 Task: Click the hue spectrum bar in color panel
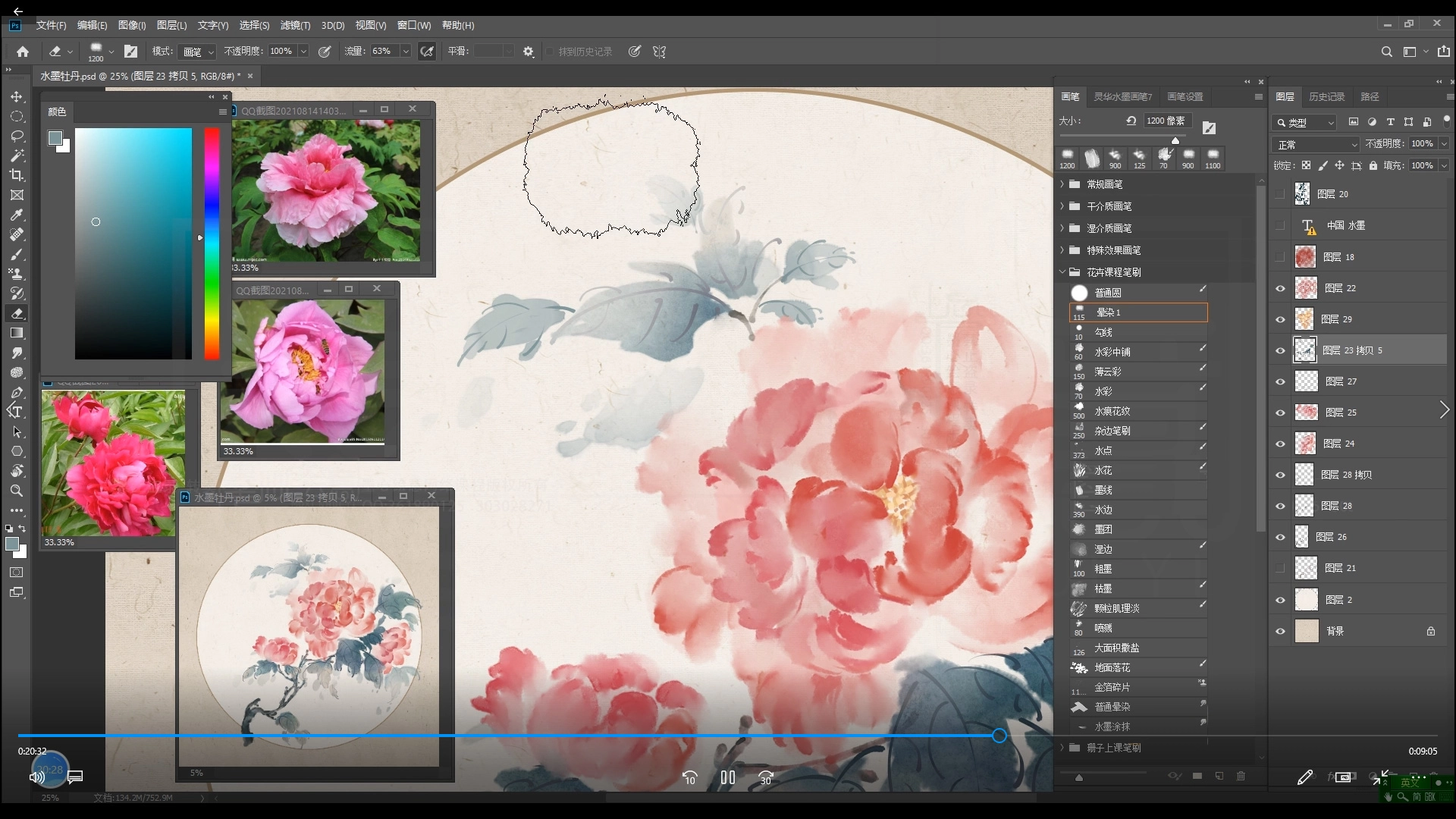(212, 243)
